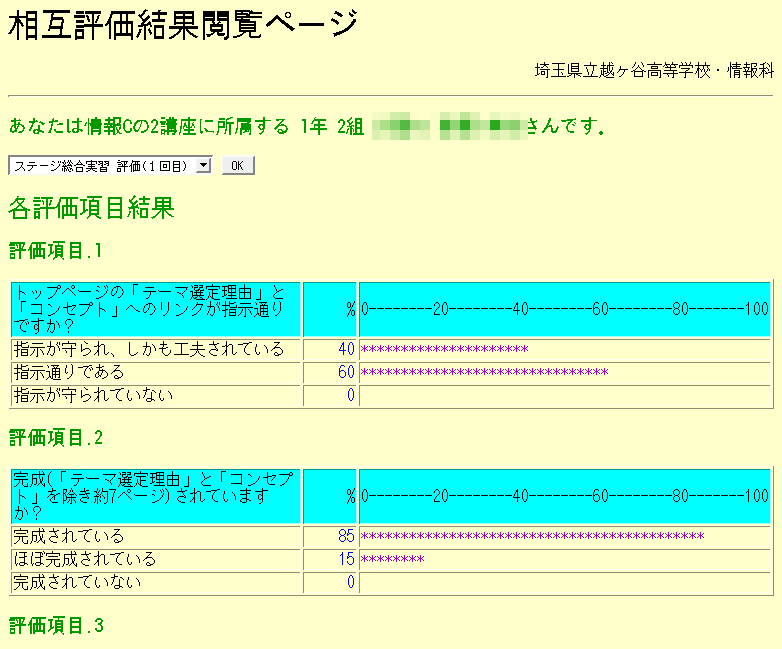This screenshot has width=782, height=649.
Task: Open the ステージ総合実習 評価 dropdown
Action: pos(109,165)
